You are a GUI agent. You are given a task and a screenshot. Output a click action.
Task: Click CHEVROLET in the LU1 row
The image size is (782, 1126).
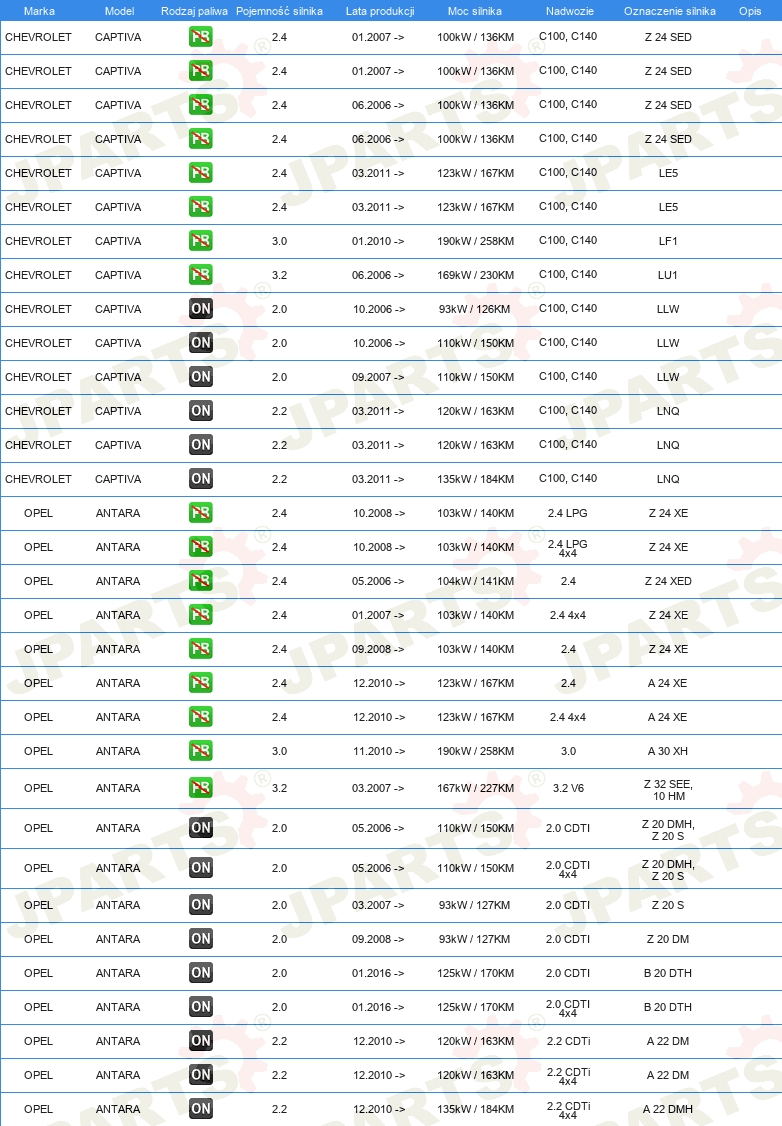point(38,275)
